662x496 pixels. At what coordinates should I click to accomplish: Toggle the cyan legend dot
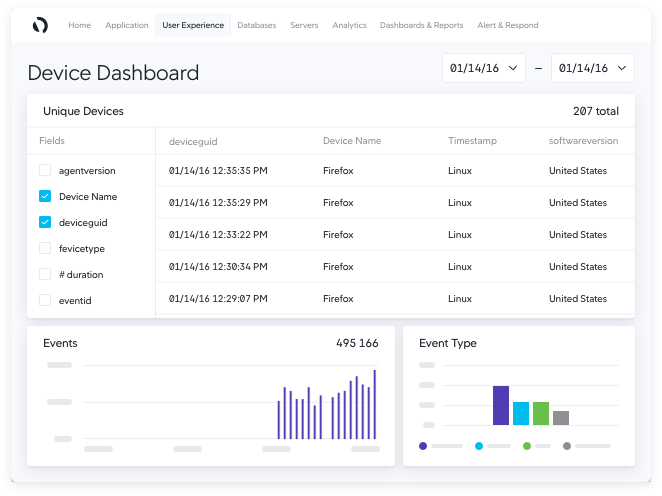pos(479,446)
